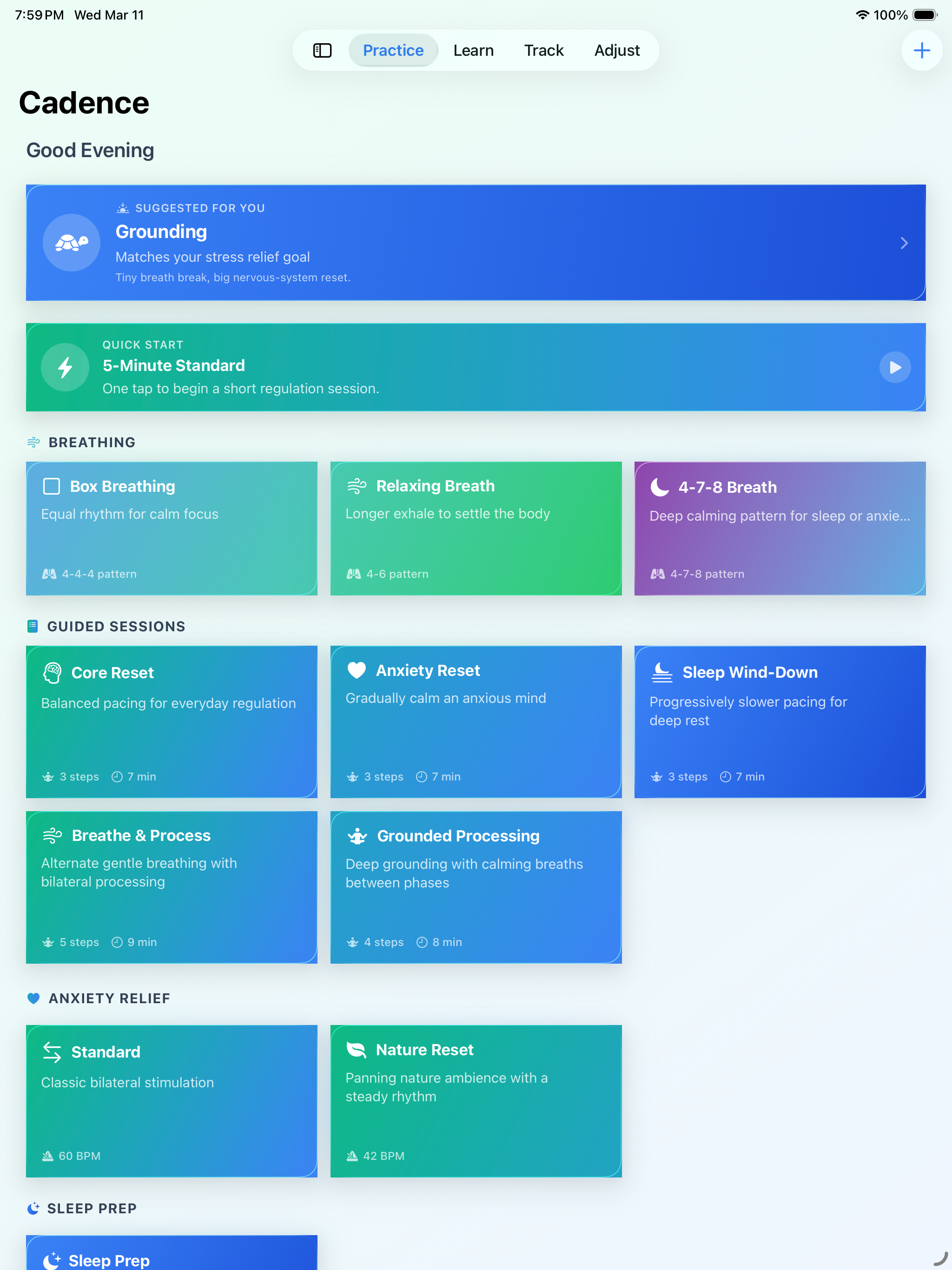Tap the wind icon beside BREATHING header

pyautogui.click(x=34, y=442)
